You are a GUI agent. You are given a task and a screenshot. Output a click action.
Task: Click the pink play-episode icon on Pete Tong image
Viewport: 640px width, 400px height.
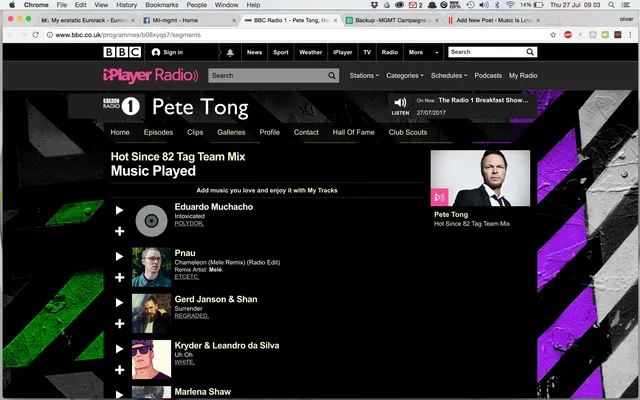tap(440, 197)
